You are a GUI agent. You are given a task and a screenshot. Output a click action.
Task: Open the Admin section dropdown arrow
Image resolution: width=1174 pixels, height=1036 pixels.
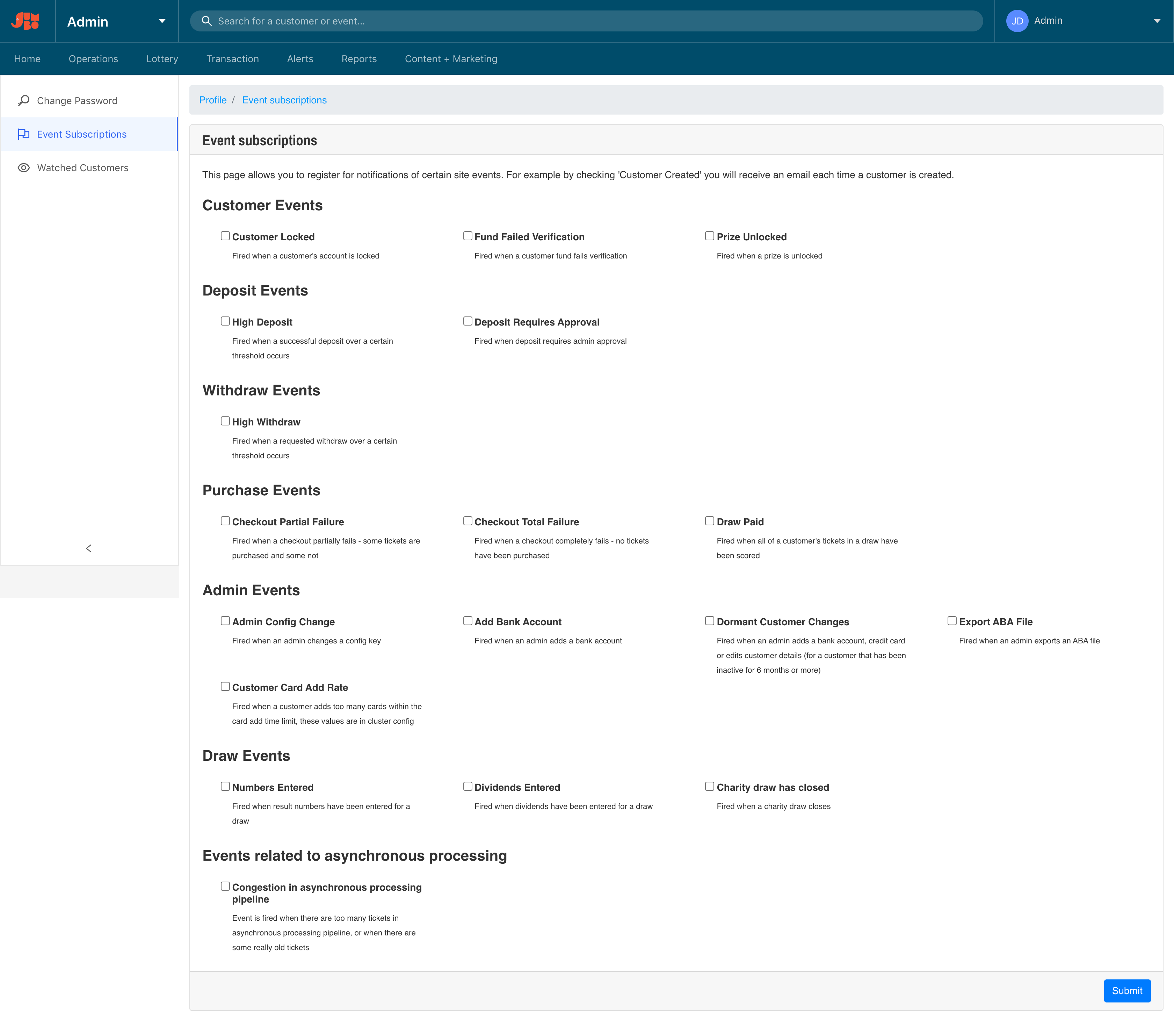tap(162, 21)
